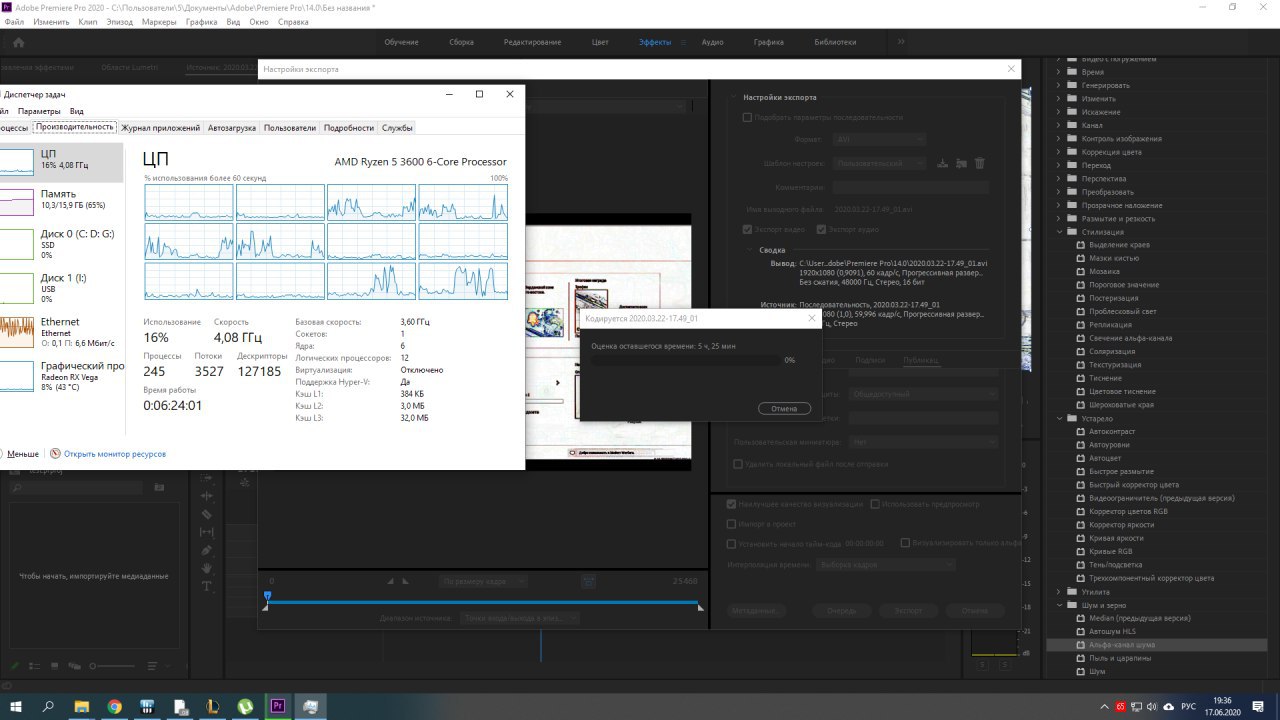Select the Track Select Forward tool
This screenshot has width=1280, height=720.
pyautogui.click(x=207, y=478)
